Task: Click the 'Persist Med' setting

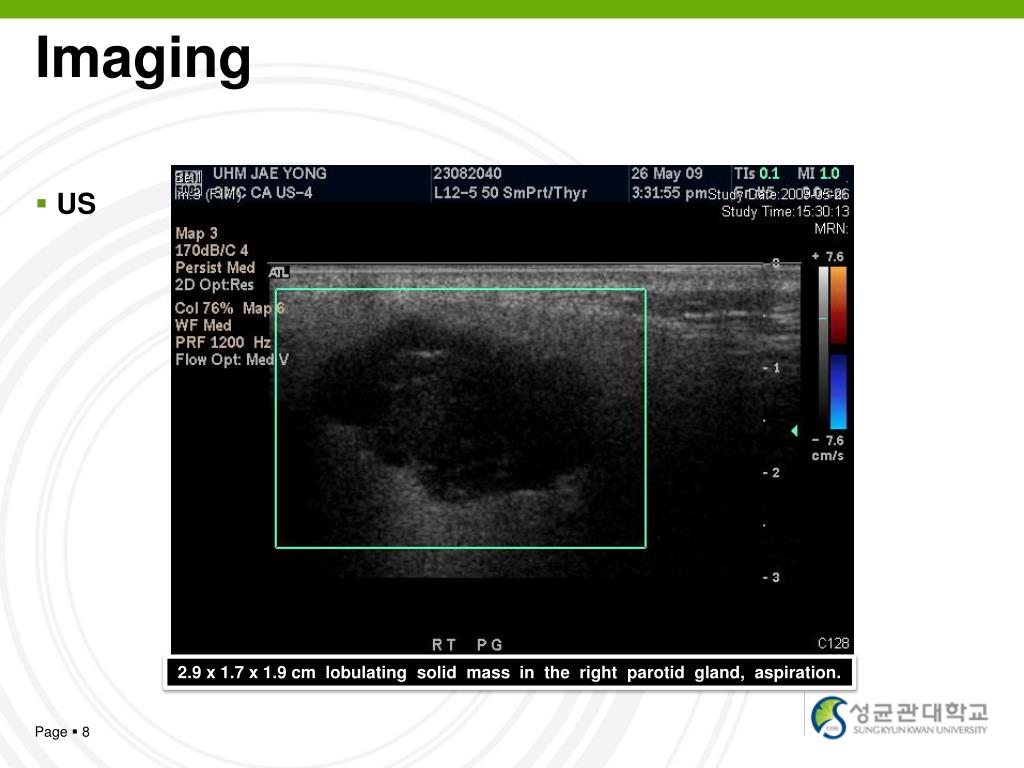Action: pyautogui.click(x=215, y=268)
